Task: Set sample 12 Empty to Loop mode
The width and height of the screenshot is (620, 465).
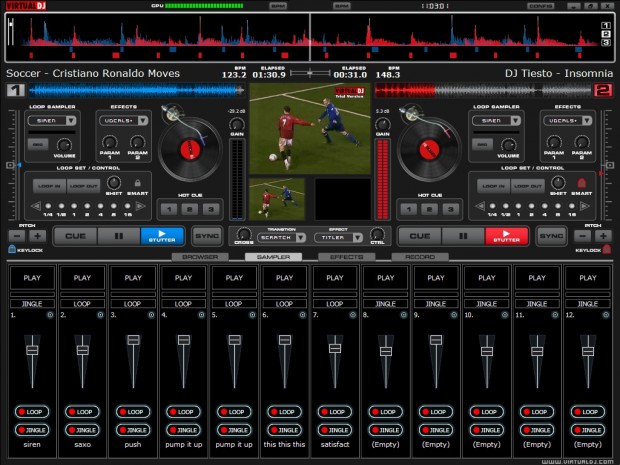Action: pos(588,412)
